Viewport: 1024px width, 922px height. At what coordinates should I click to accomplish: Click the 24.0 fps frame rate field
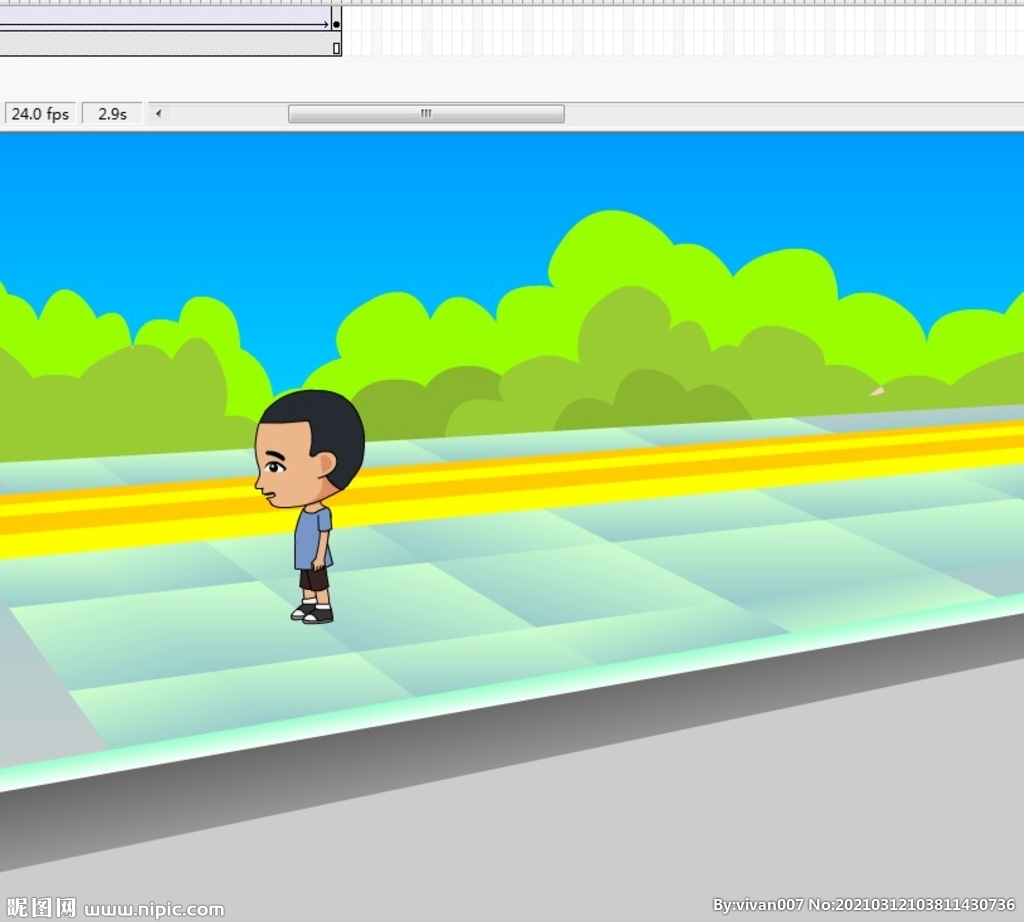40,114
